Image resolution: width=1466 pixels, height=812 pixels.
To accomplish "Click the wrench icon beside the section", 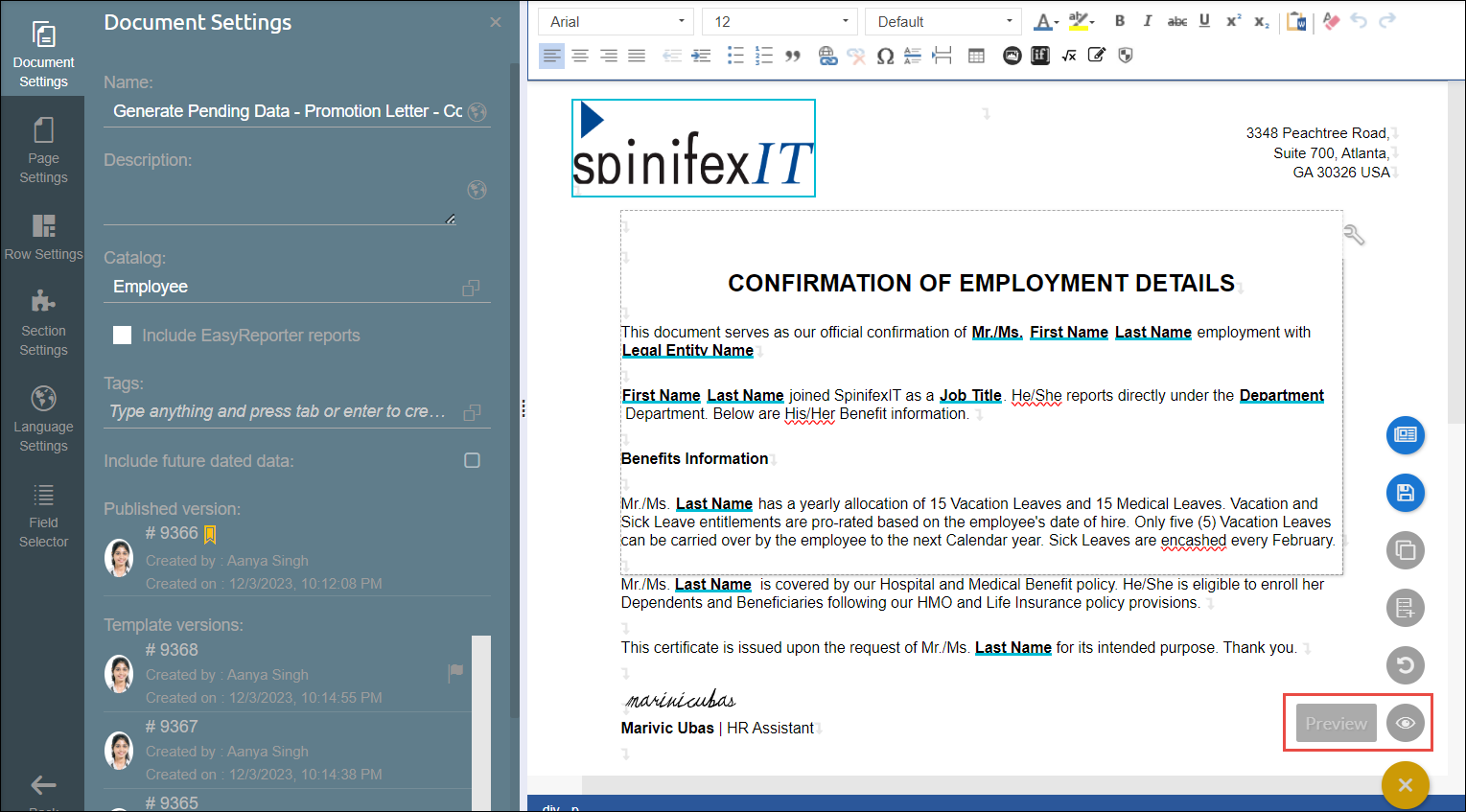I will pyautogui.click(x=1354, y=235).
